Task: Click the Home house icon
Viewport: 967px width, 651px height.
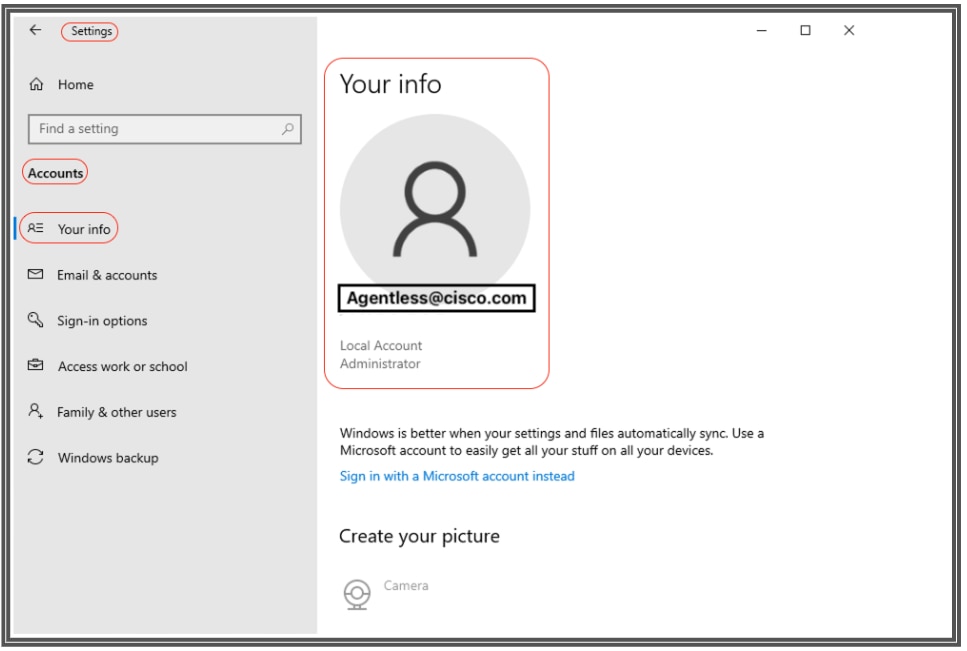Action: tap(36, 84)
